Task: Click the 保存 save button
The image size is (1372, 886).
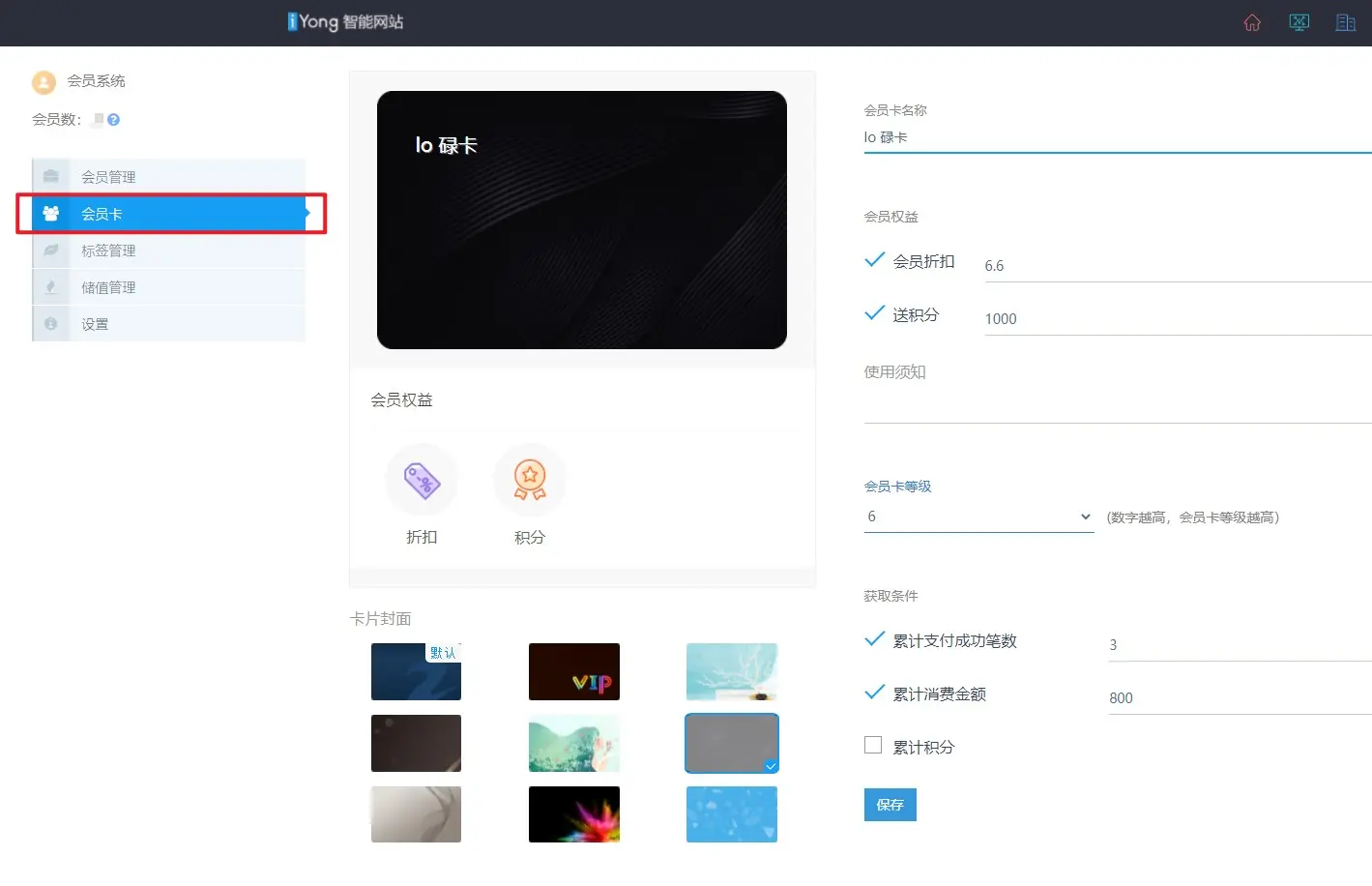Action: 890,805
